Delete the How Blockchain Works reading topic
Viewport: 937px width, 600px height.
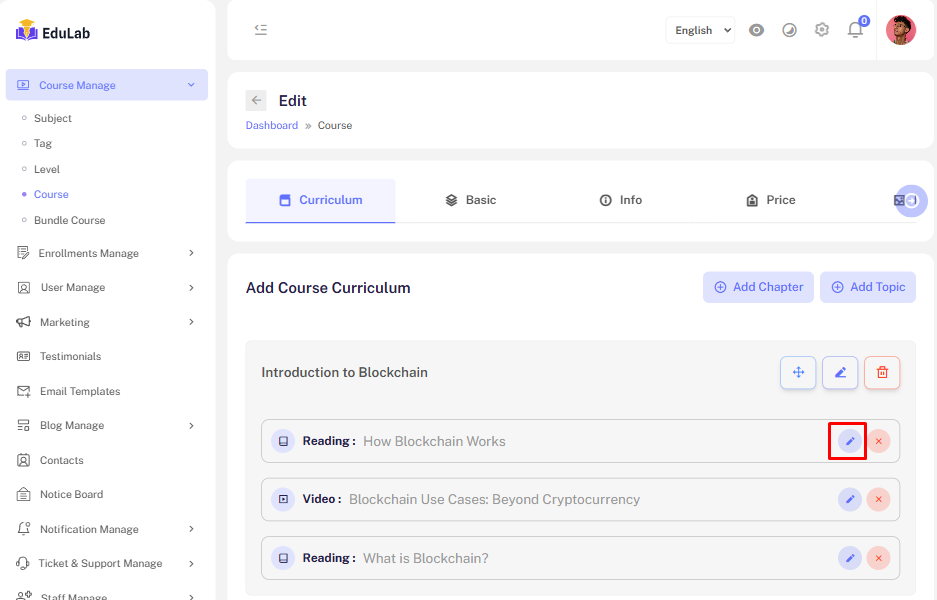click(x=878, y=441)
